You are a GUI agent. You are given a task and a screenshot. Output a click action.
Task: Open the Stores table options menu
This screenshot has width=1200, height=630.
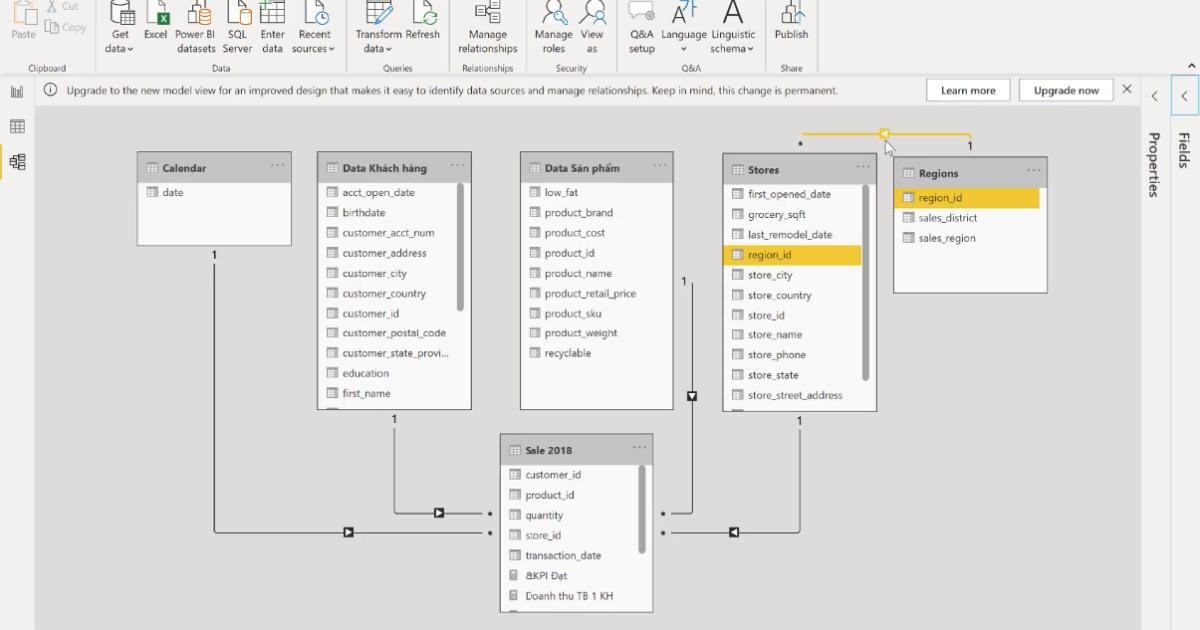[x=862, y=170]
